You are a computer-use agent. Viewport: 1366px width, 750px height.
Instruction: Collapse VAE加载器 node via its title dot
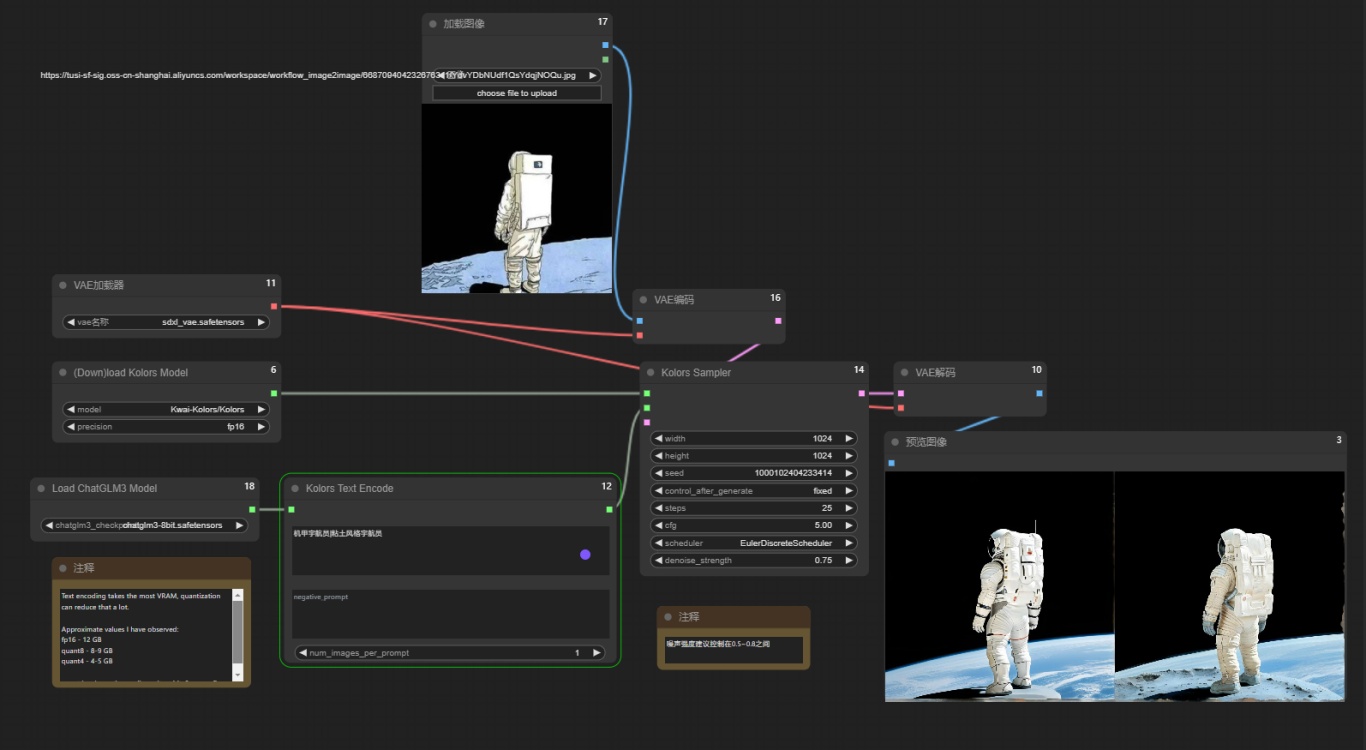click(x=63, y=285)
